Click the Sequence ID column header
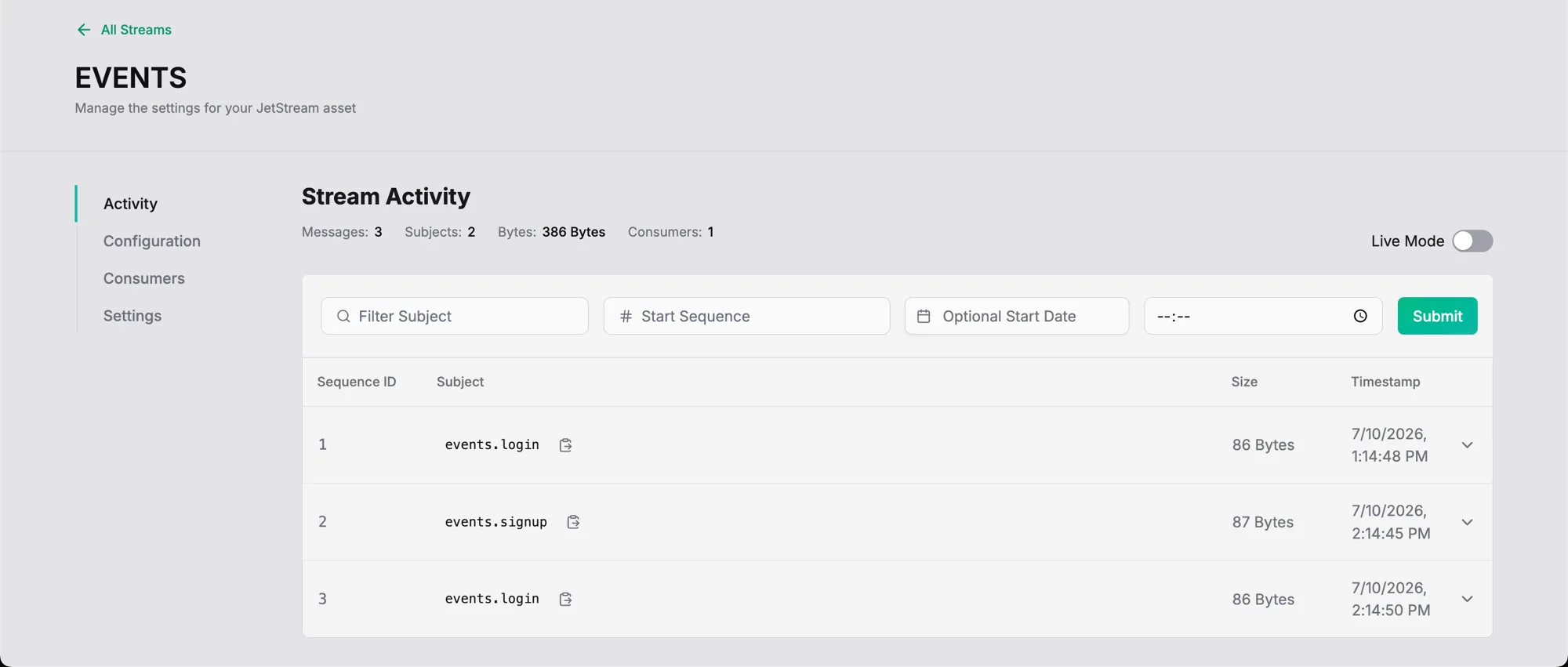 [x=357, y=382]
